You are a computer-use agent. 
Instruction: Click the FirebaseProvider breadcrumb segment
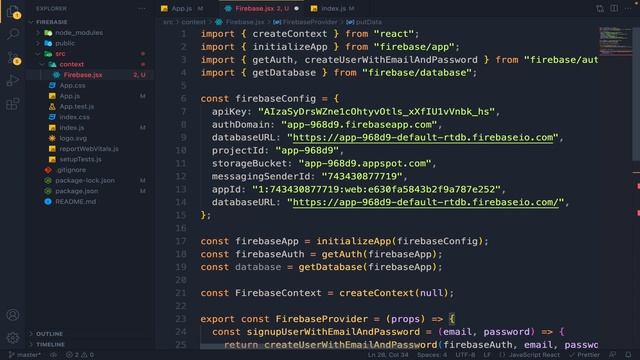point(305,22)
